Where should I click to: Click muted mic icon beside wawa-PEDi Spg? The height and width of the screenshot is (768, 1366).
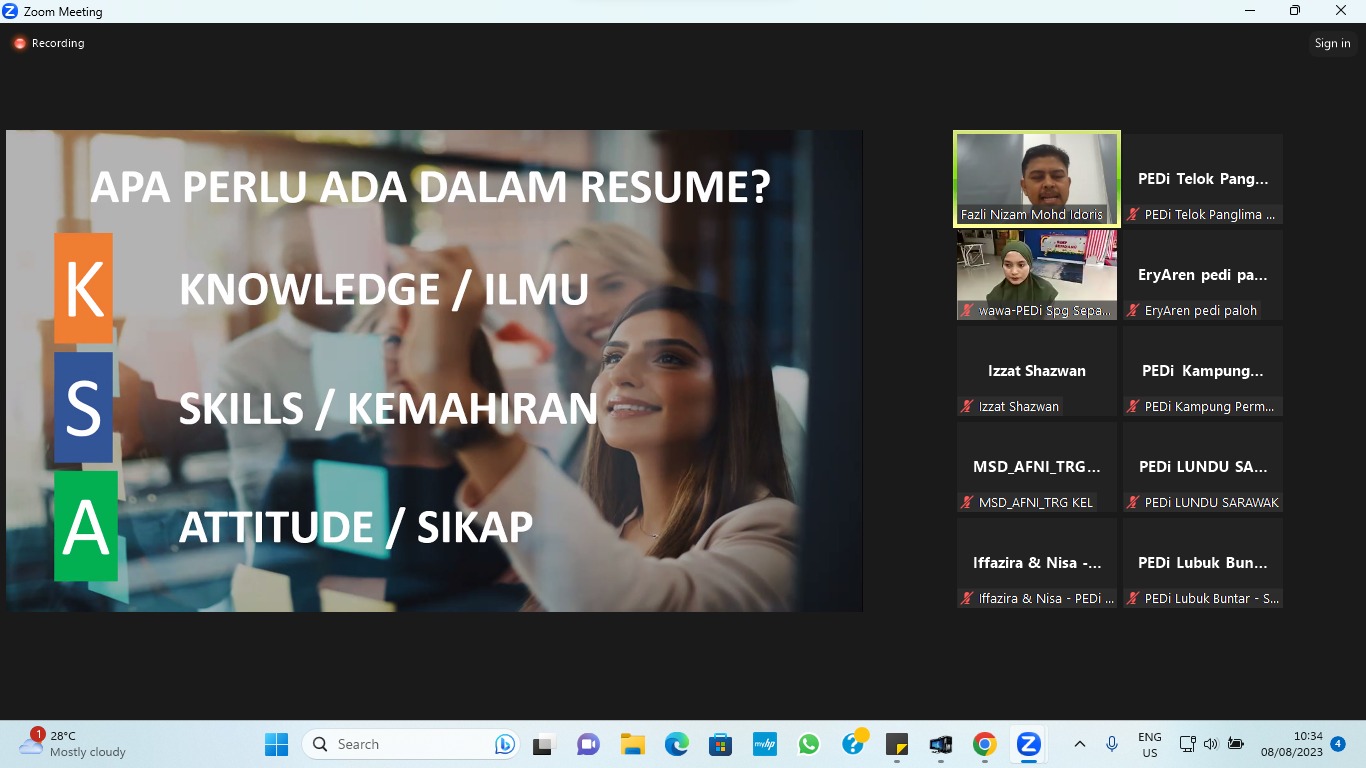[x=967, y=310]
